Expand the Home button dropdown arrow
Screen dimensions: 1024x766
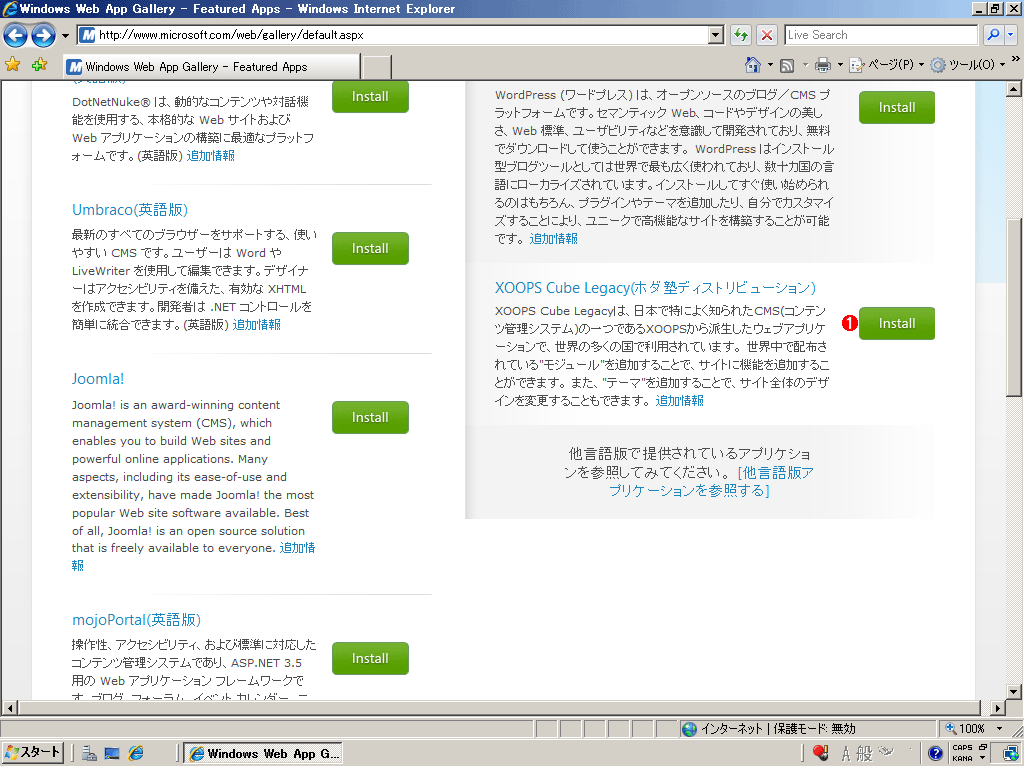coord(770,65)
